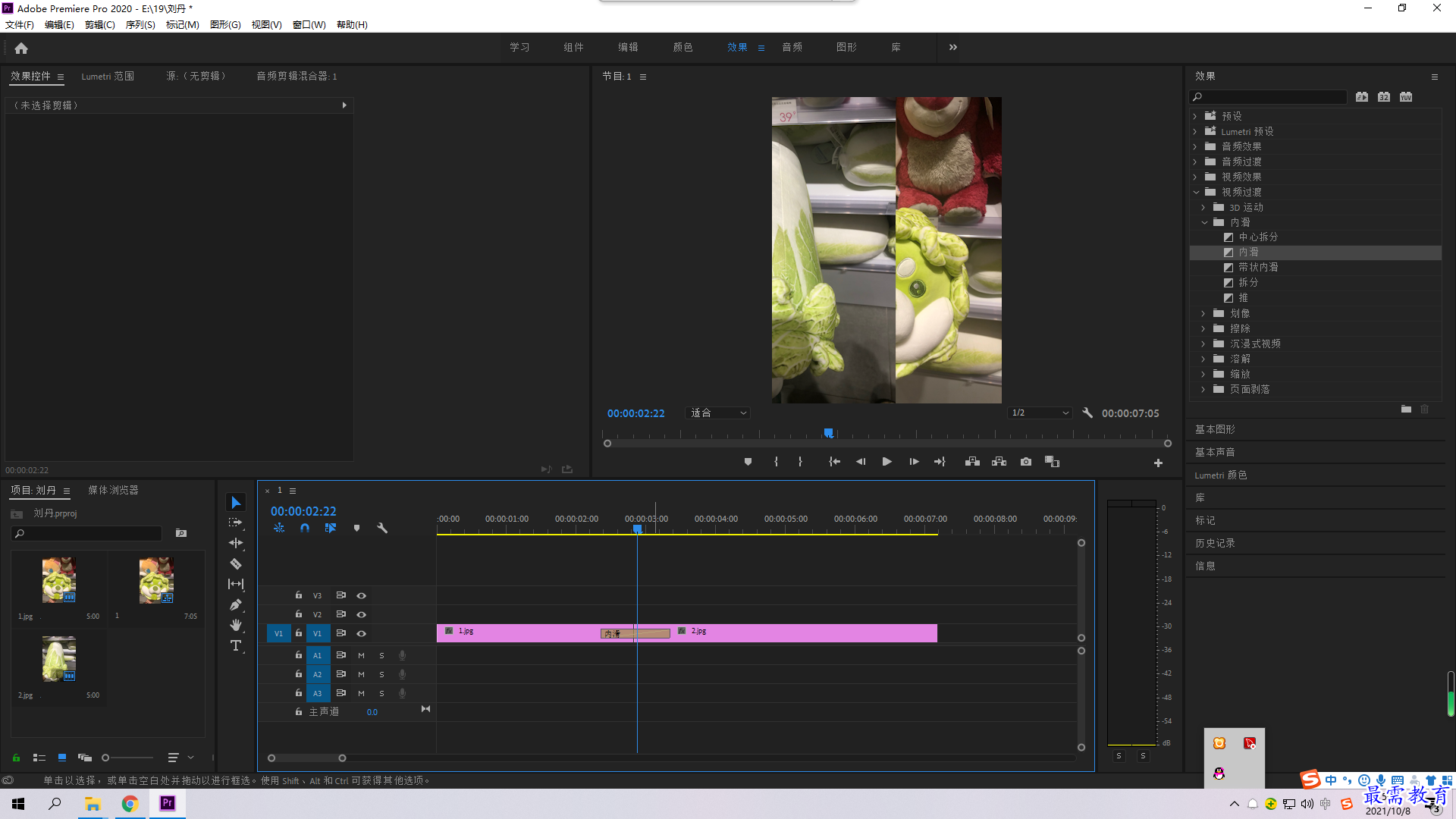Image resolution: width=1456 pixels, height=819 pixels.
Task: Solo audio track A2
Action: (x=381, y=674)
